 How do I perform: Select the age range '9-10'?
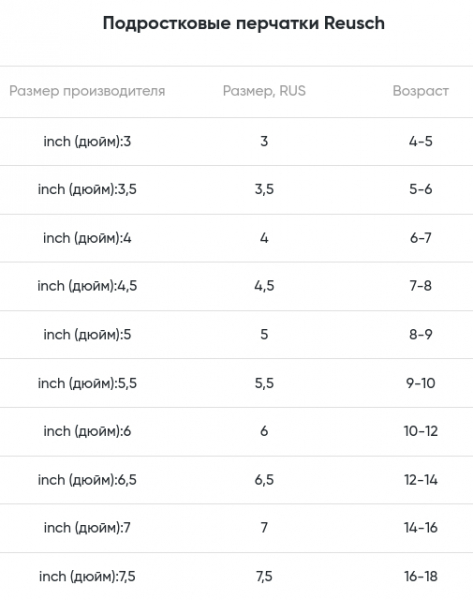point(421,383)
